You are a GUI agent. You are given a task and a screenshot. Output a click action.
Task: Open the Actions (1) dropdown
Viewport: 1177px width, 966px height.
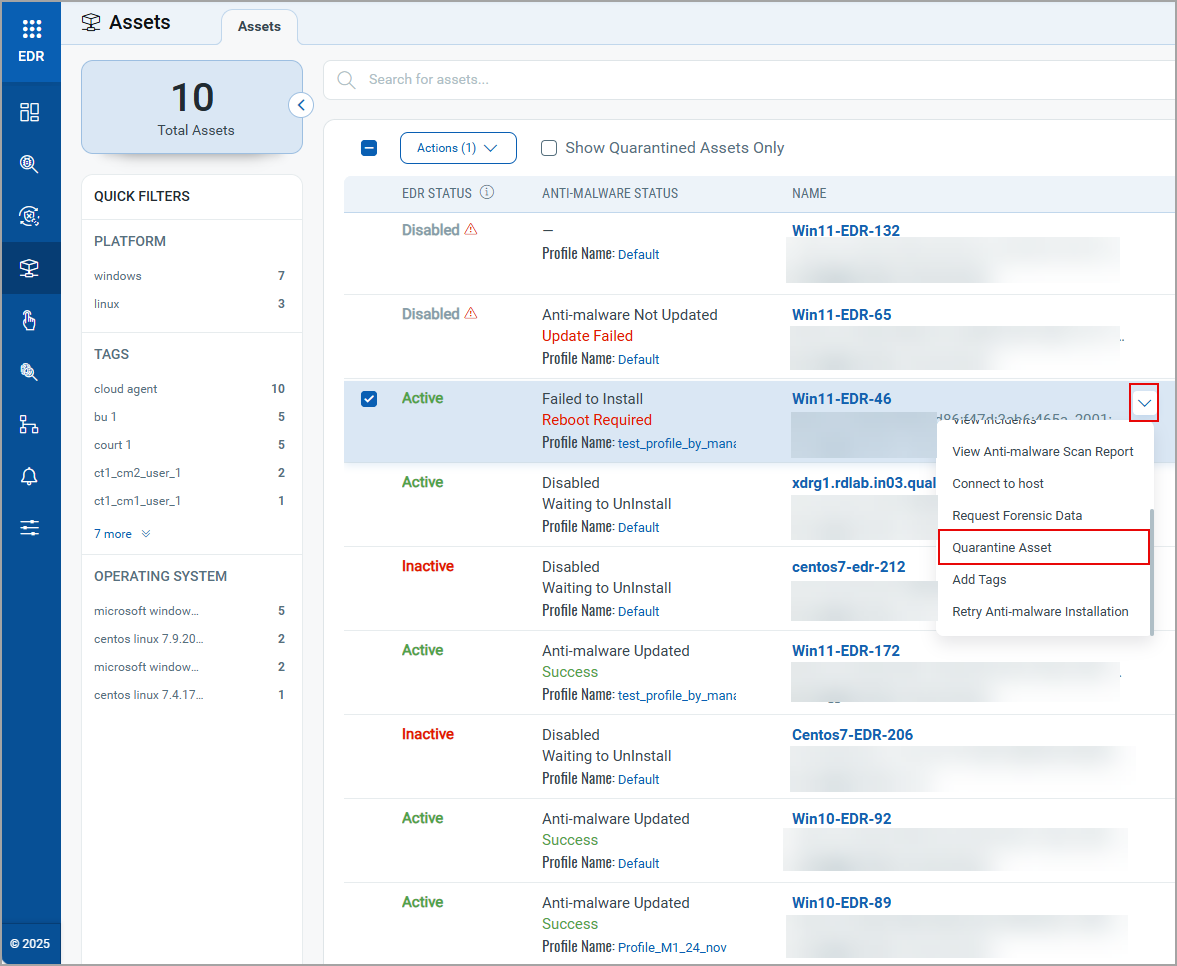(458, 148)
